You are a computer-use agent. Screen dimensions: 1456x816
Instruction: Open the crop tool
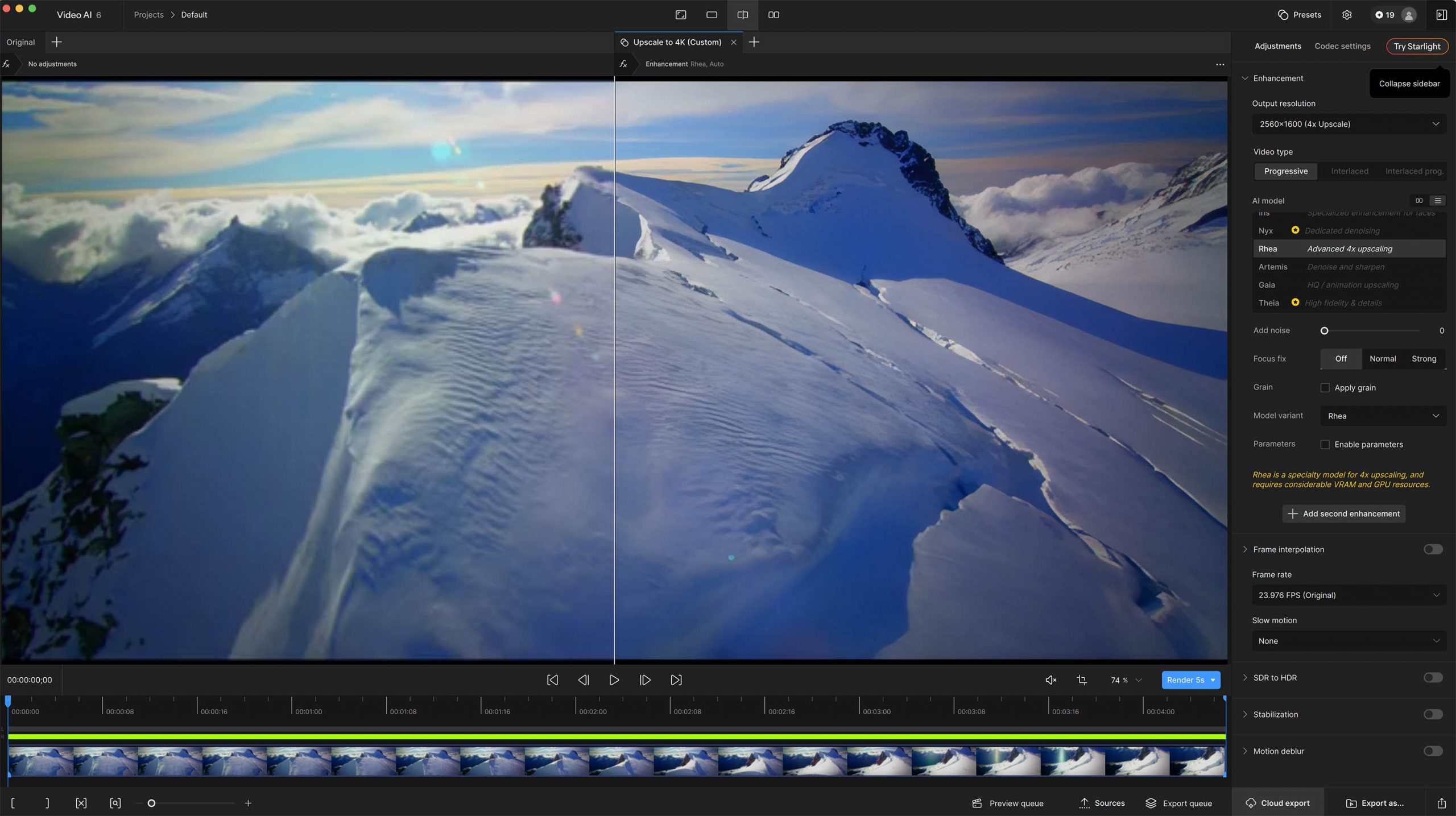click(x=1082, y=680)
